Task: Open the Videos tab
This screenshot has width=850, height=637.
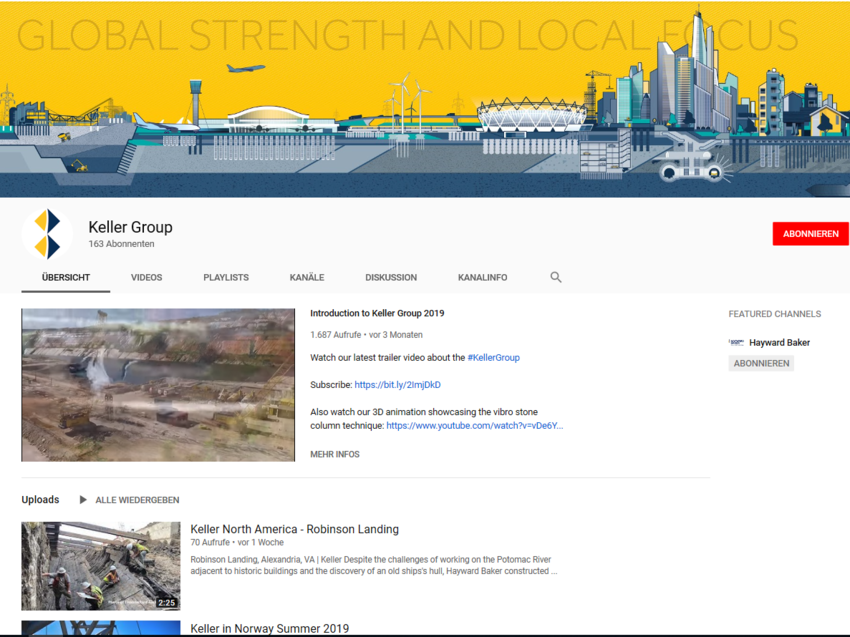Action: point(146,278)
